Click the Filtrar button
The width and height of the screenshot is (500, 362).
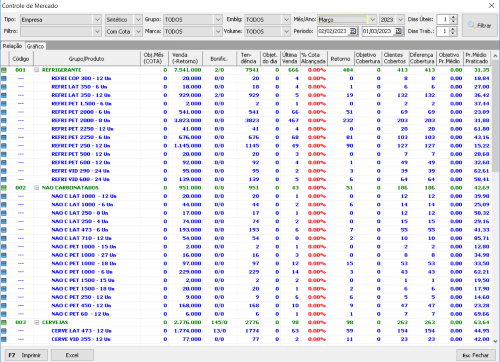point(479,25)
